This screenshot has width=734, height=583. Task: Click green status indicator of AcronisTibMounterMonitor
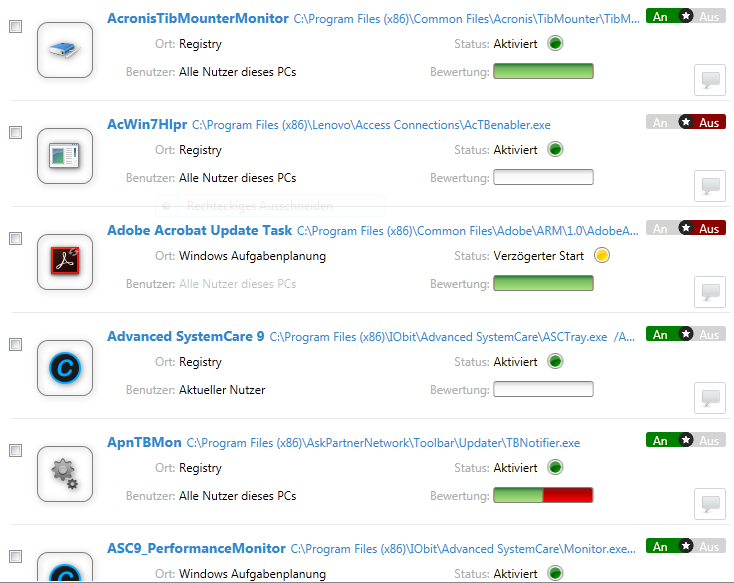pyautogui.click(x=555, y=44)
